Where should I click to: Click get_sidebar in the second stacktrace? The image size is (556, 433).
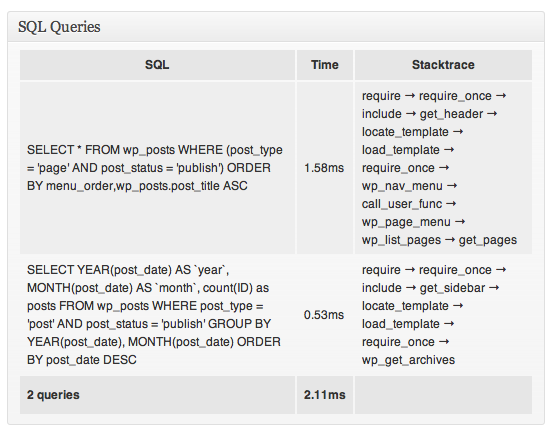point(452,288)
